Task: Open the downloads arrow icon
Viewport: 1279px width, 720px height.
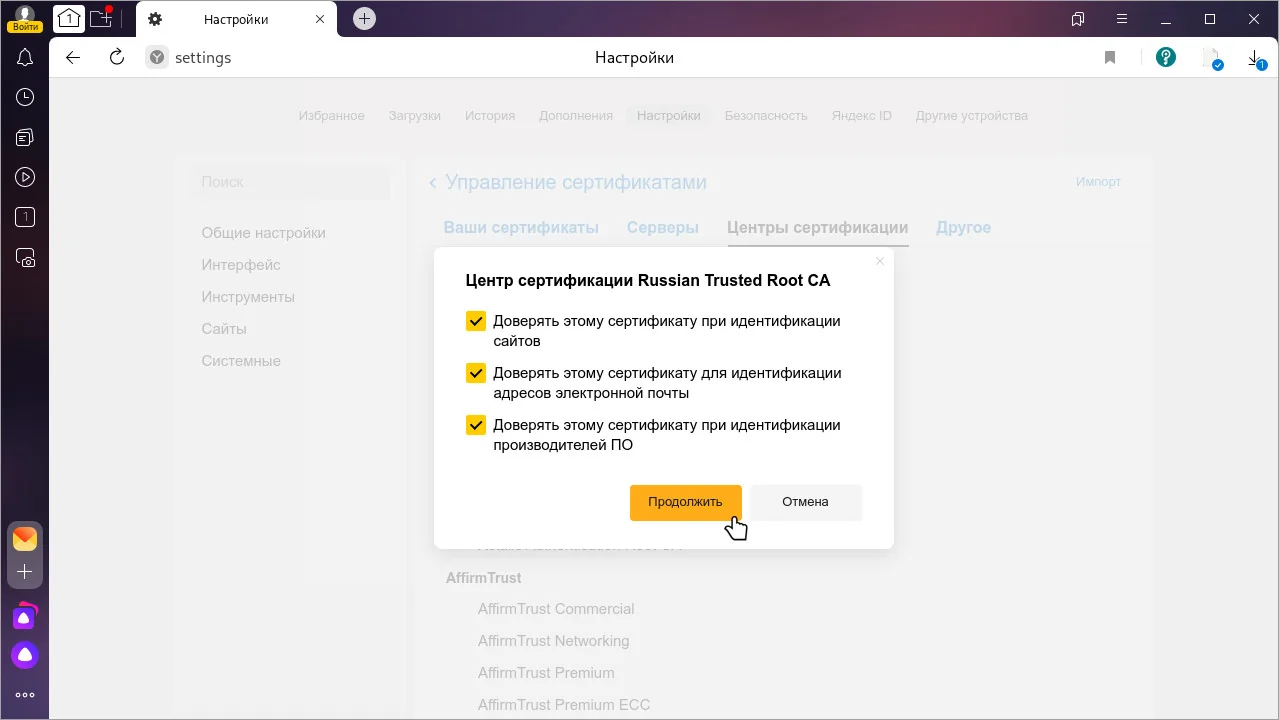Action: (x=1256, y=59)
